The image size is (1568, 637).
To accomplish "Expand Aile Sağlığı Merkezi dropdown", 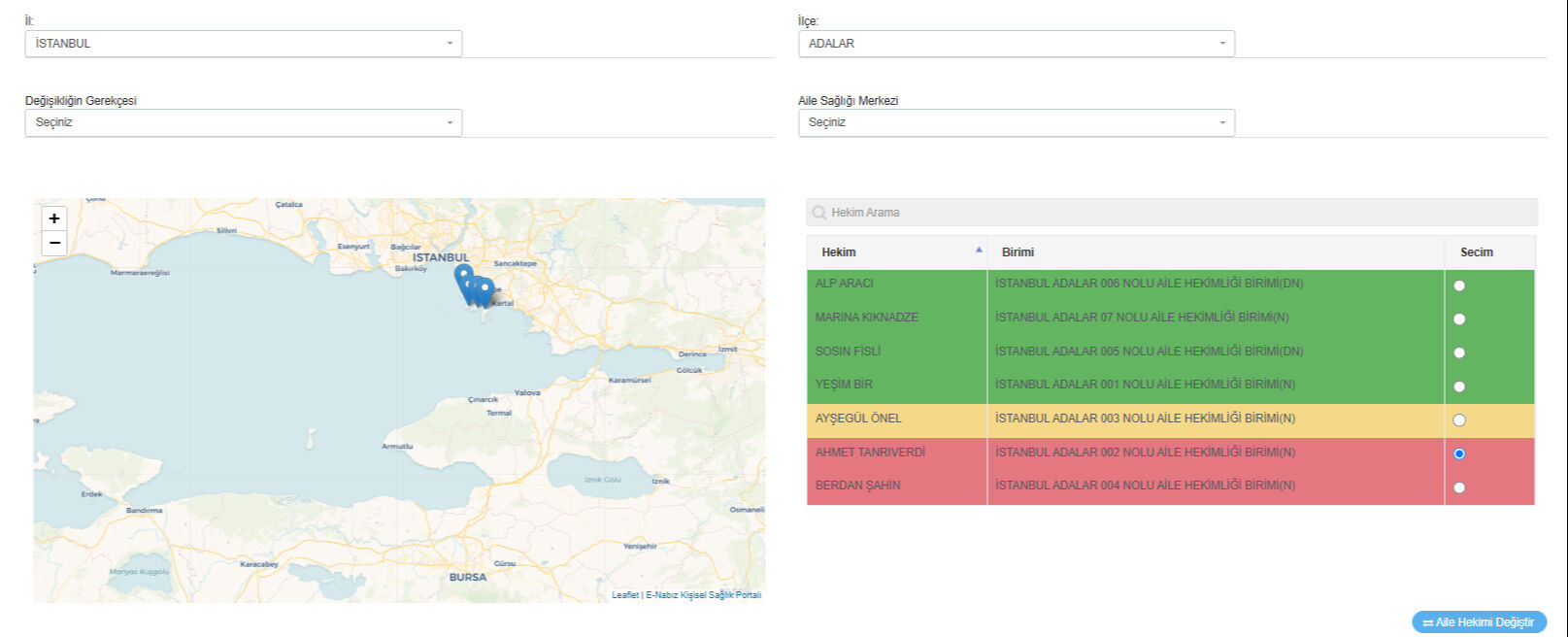I will [x=1016, y=122].
